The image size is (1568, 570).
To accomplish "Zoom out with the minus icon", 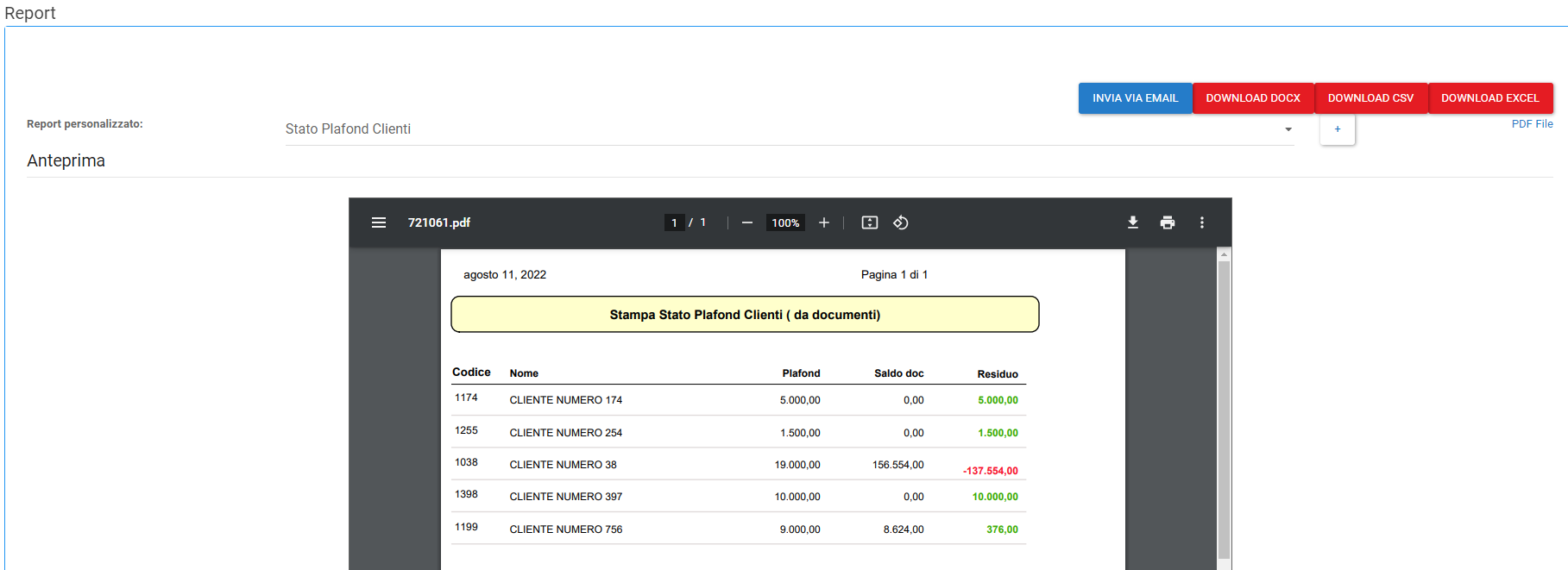I will (747, 222).
